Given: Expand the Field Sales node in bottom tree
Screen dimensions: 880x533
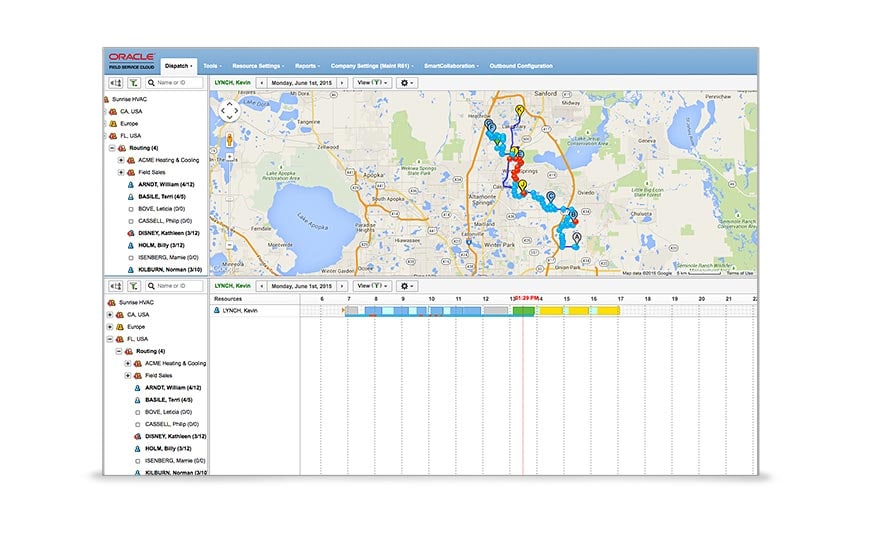Looking at the screenshot, I should tap(128, 375).
